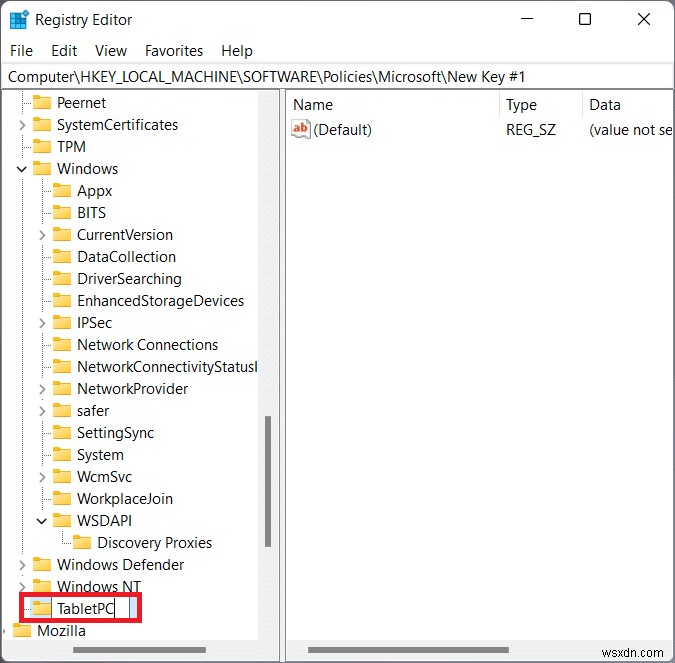The width and height of the screenshot is (675, 663).
Task: Select the Network Connections key label
Action: pyautogui.click(x=147, y=344)
